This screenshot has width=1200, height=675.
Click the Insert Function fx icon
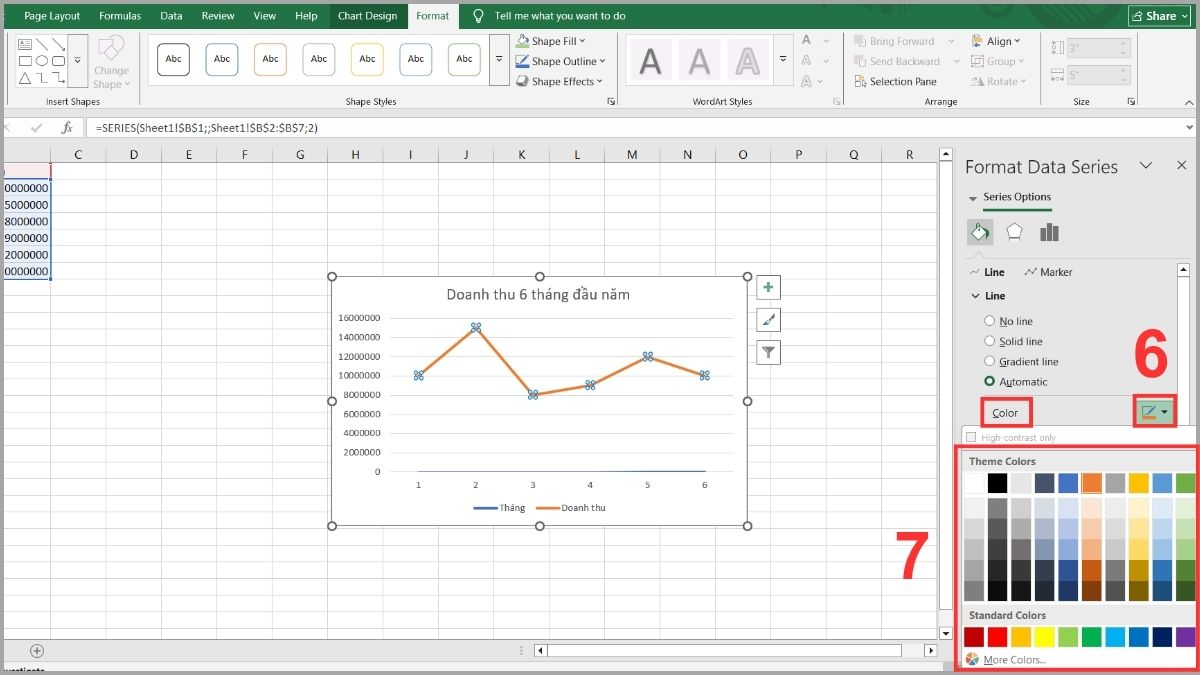pyautogui.click(x=67, y=128)
